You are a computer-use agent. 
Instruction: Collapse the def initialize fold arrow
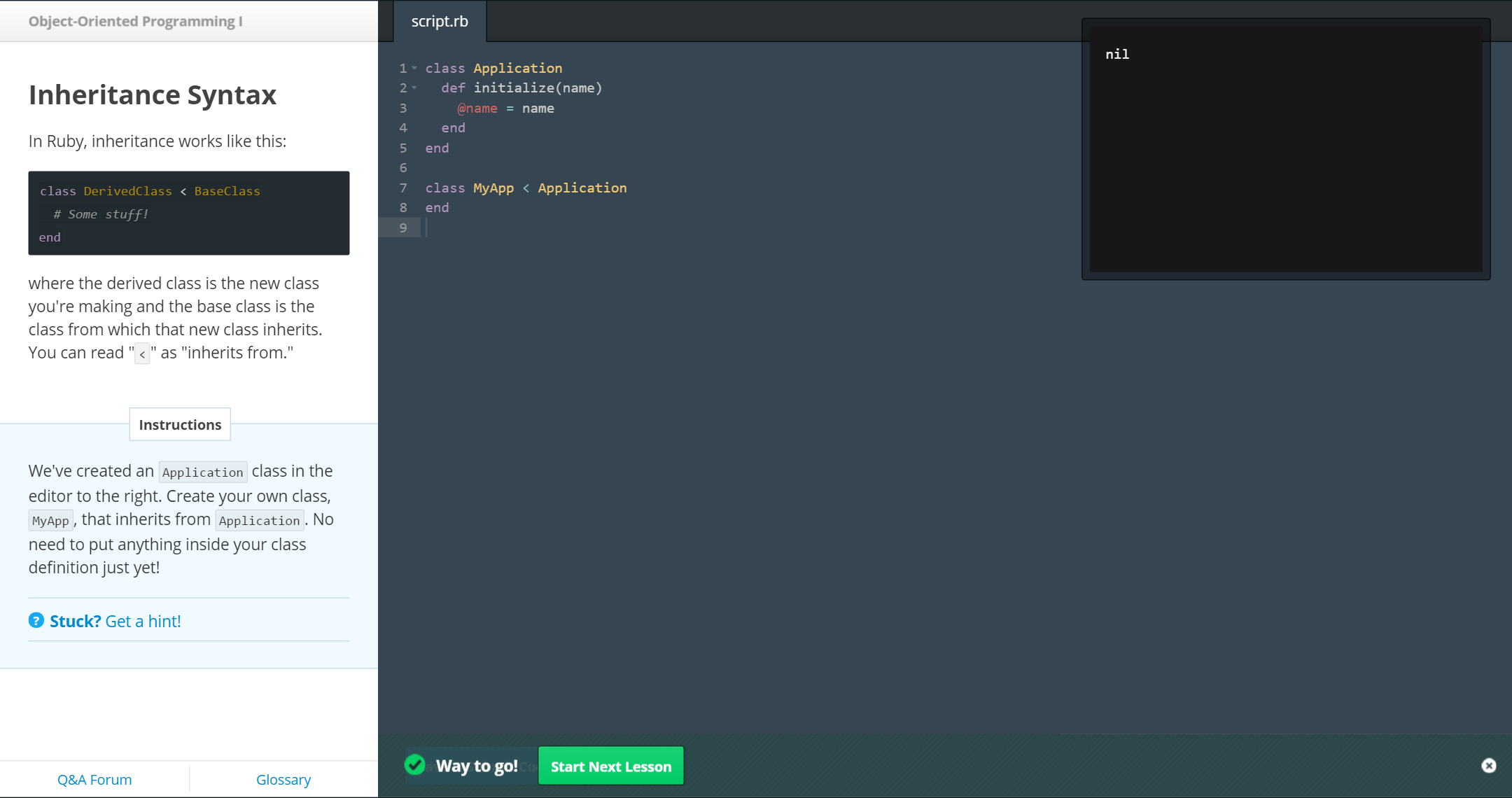click(414, 88)
